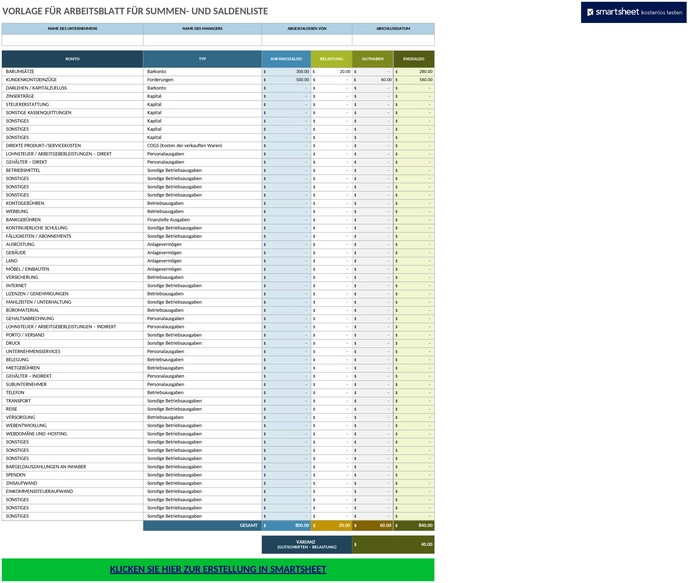Select the 'MÖBEL / EINBAUTEN' account cell
This screenshot has width=690, height=583.
(72, 269)
